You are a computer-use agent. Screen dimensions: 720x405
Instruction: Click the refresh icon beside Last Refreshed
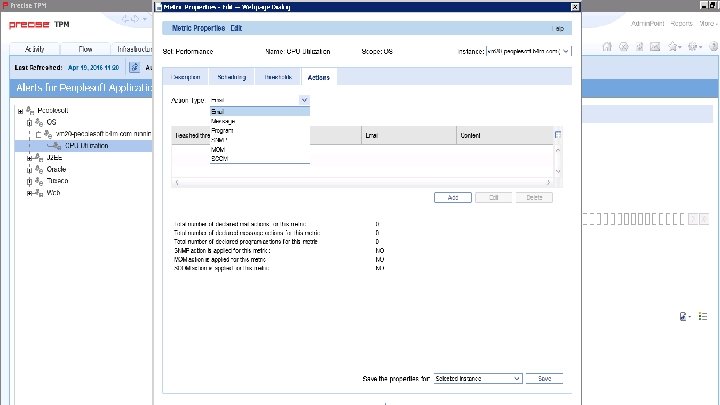pyautogui.click(x=134, y=68)
